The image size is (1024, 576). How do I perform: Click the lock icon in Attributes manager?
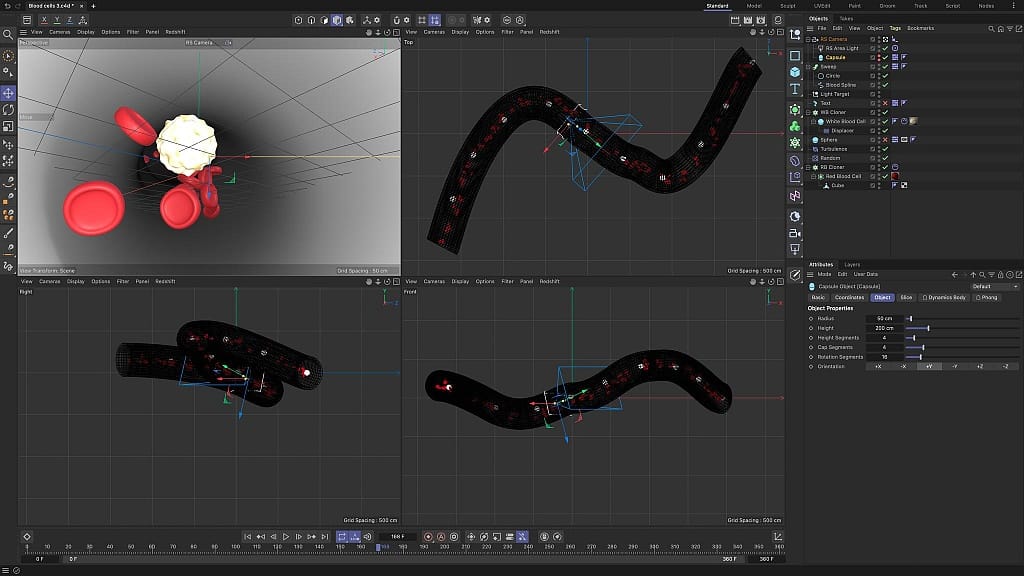[x=1000, y=275]
